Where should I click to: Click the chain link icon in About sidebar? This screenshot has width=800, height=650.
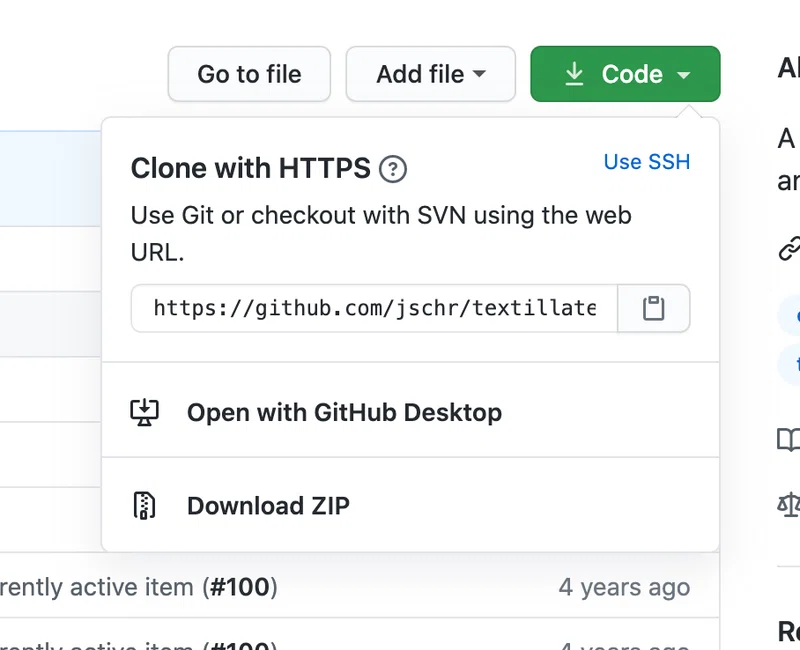click(x=789, y=249)
